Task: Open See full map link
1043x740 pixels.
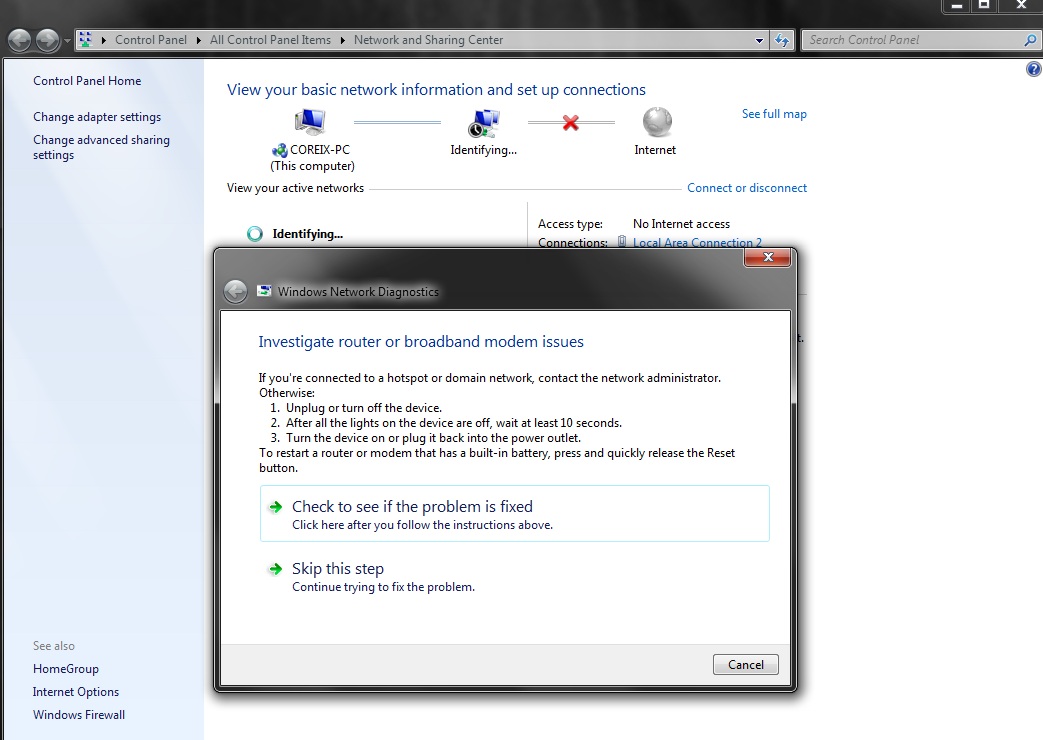Action: (774, 114)
